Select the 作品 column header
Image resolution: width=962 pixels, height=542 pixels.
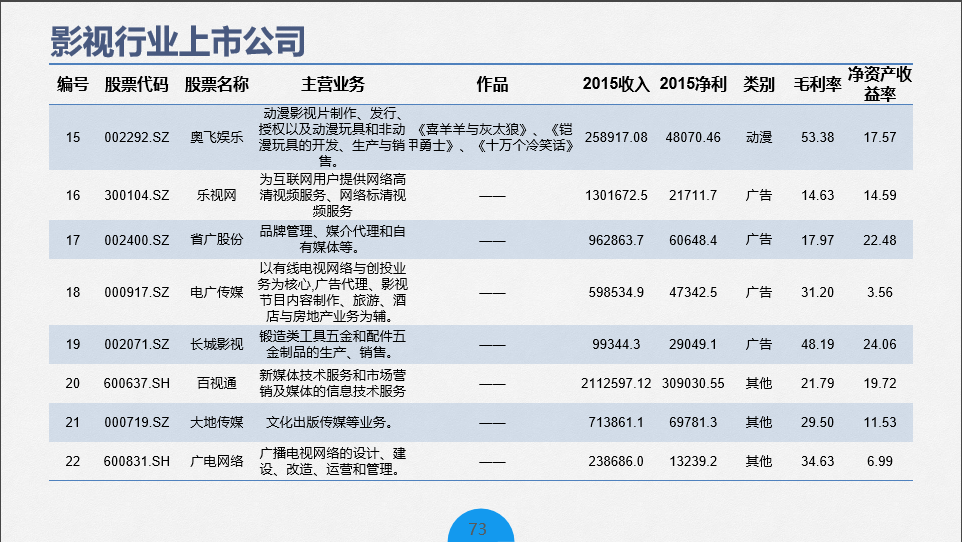click(493, 84)
